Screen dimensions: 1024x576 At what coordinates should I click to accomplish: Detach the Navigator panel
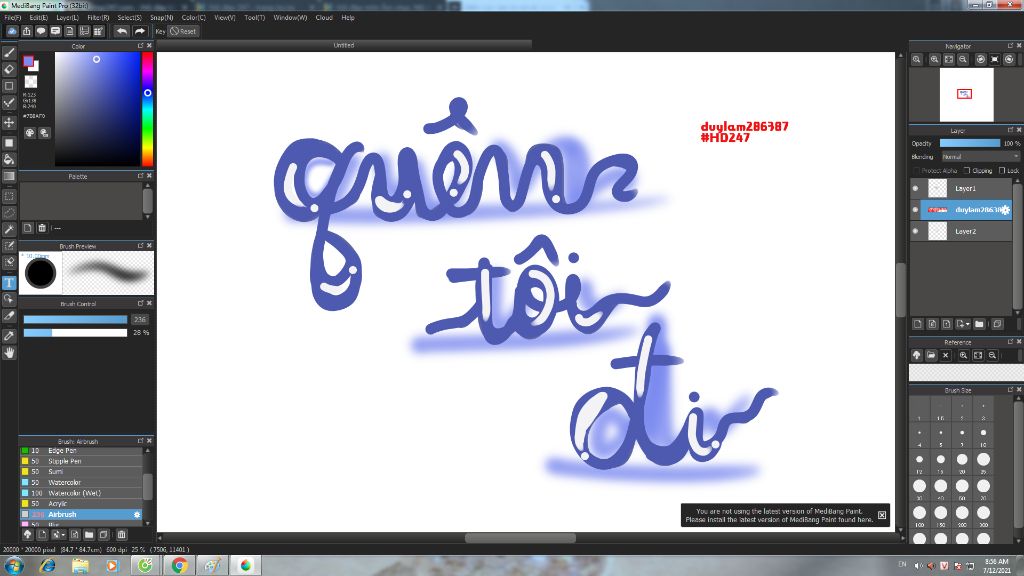click(x=1010, y=46)
